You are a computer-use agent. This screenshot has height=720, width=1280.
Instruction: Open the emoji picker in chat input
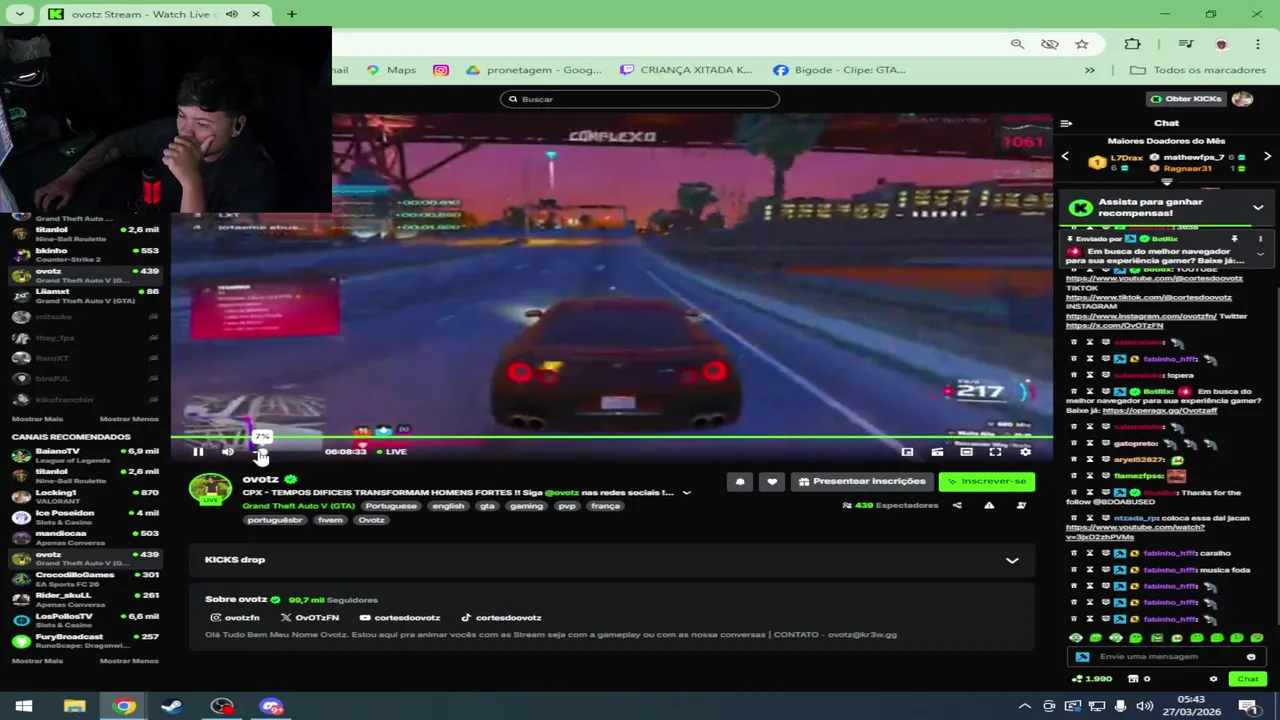pos(1251,657)
